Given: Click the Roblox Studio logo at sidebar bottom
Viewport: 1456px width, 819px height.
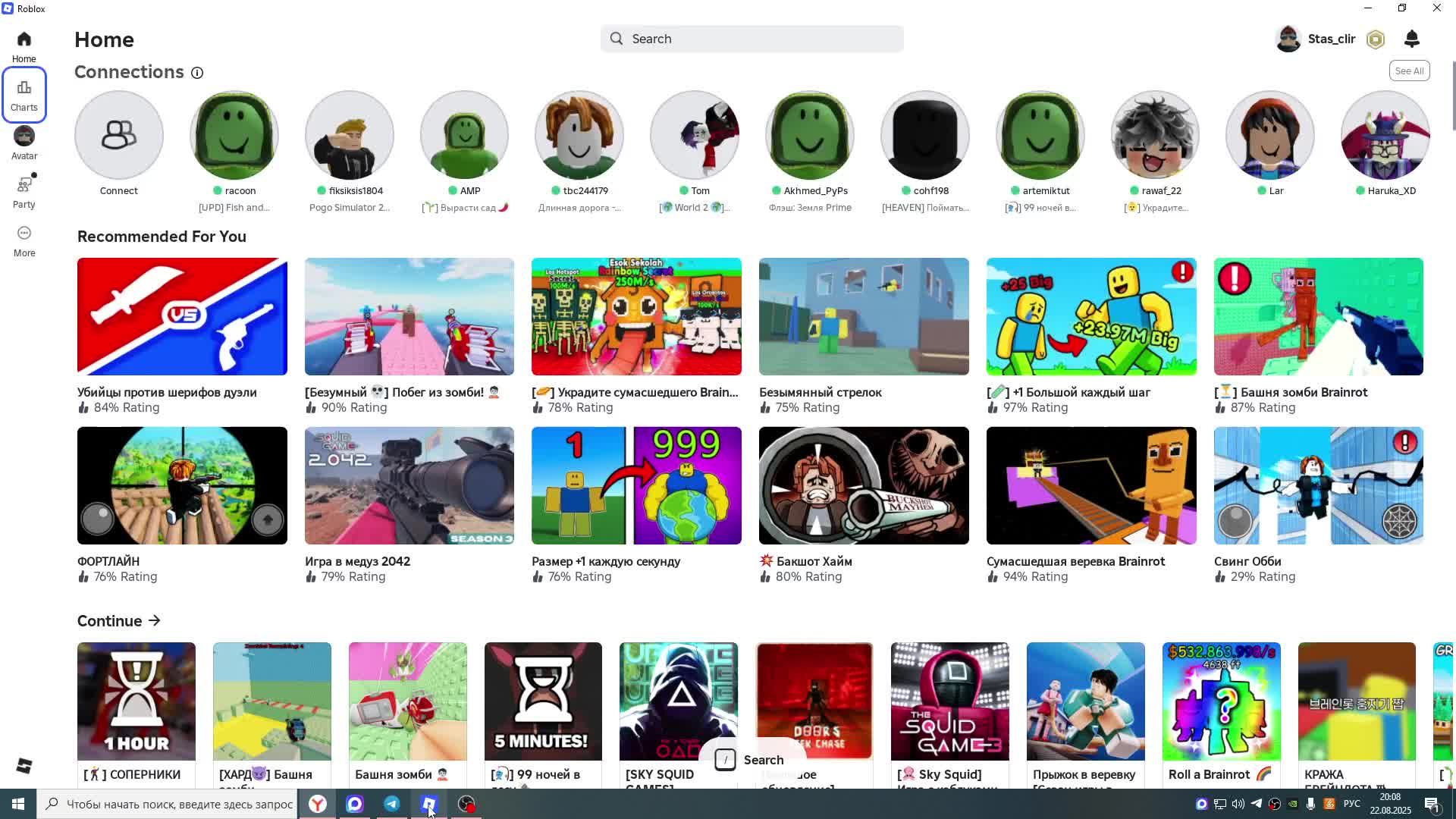Looking at the screenshot, I should [24, 766].
